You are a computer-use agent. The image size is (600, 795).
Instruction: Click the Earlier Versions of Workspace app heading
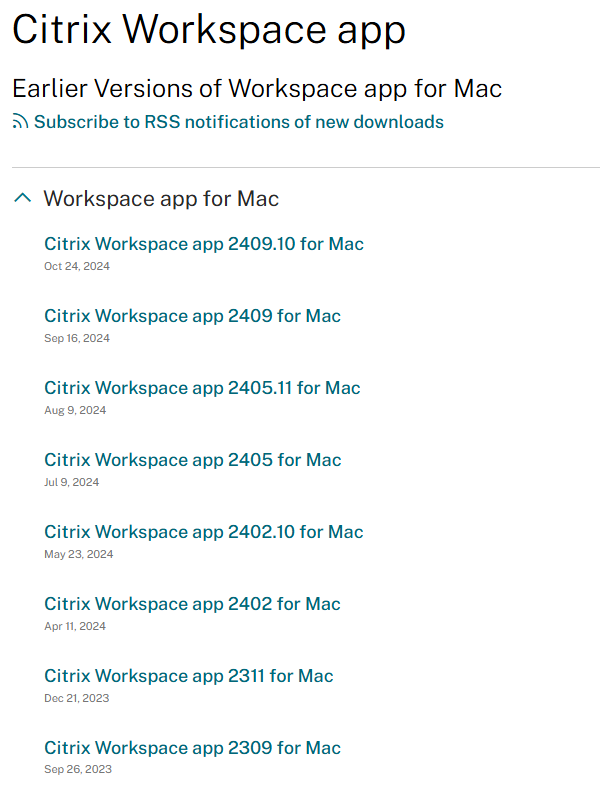[x=257, y=88]
